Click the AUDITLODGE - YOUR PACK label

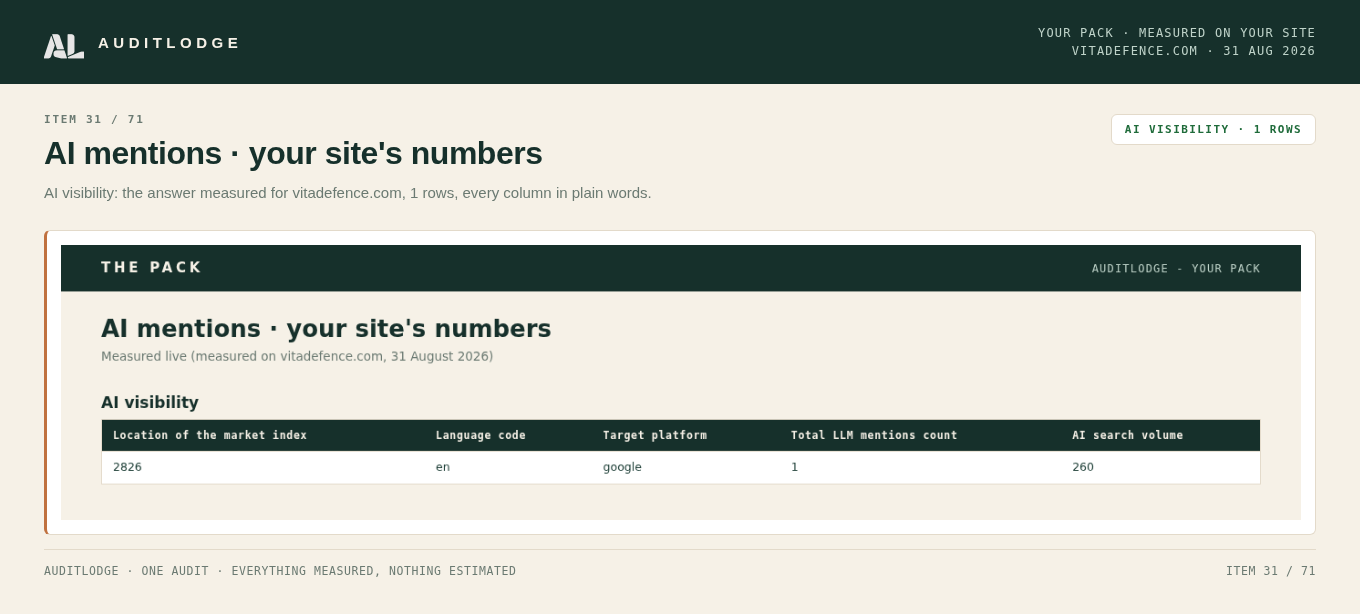pyautogui.click(x=1176, y=269)
